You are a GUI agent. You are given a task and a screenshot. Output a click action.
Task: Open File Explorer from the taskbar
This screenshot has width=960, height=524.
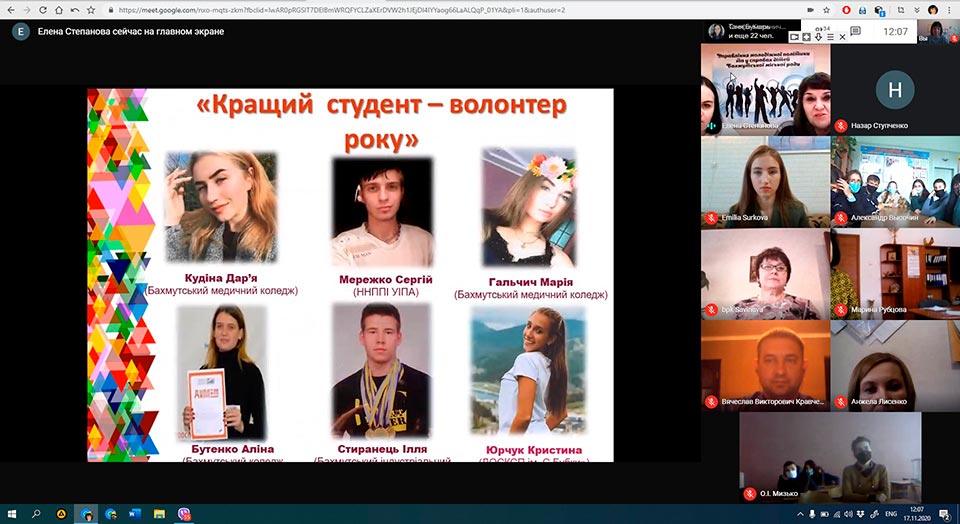click(159, 514)
